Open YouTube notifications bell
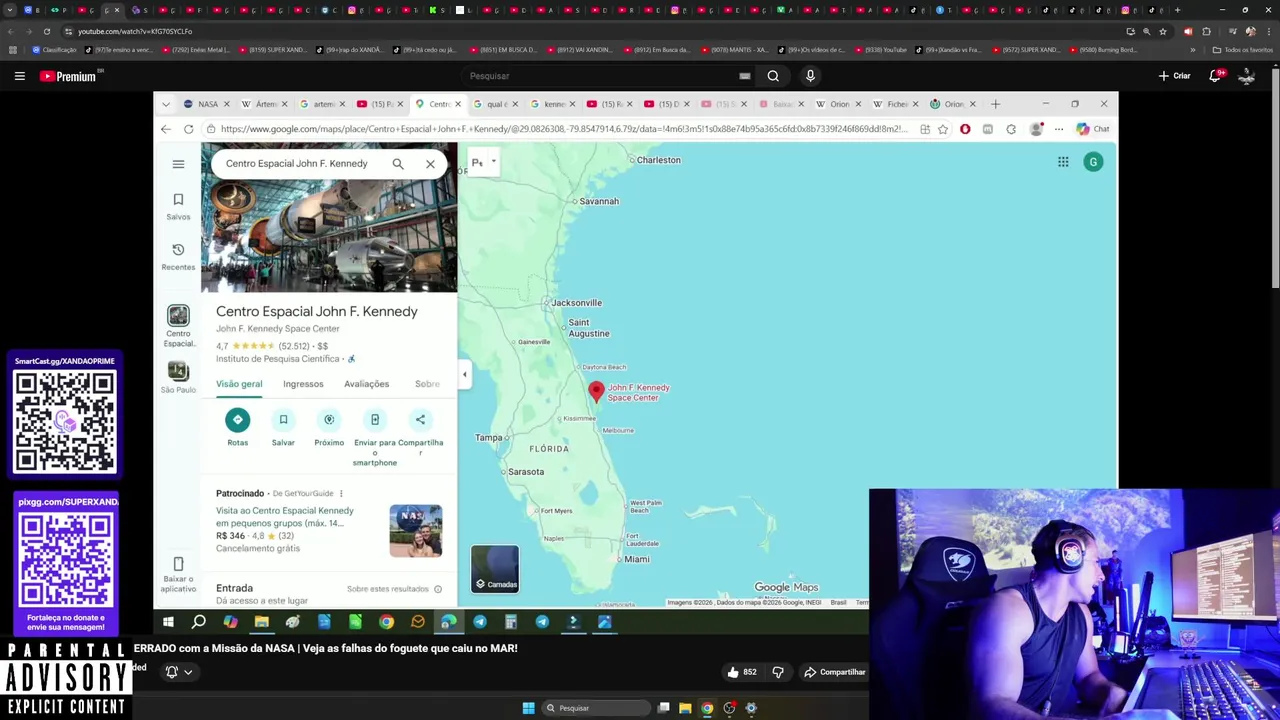Viewport: 1280px width, 720px height. tap(1216, 76)
